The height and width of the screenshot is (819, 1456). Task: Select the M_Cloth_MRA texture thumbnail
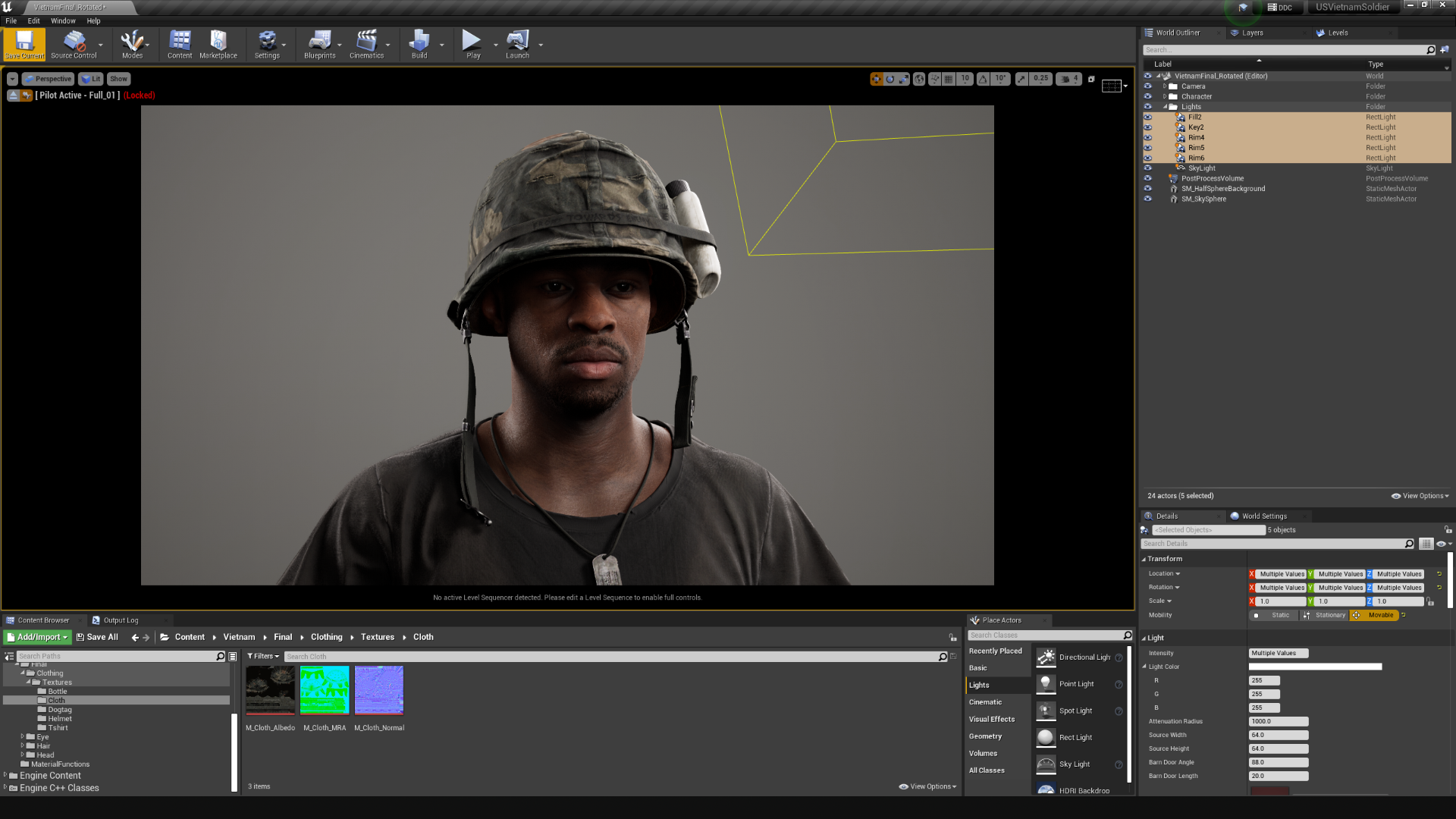(325, 691)
